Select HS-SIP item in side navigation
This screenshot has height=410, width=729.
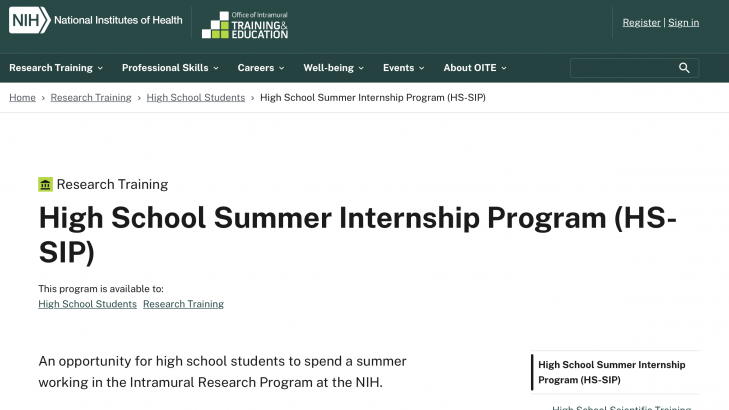click(614, 372)
